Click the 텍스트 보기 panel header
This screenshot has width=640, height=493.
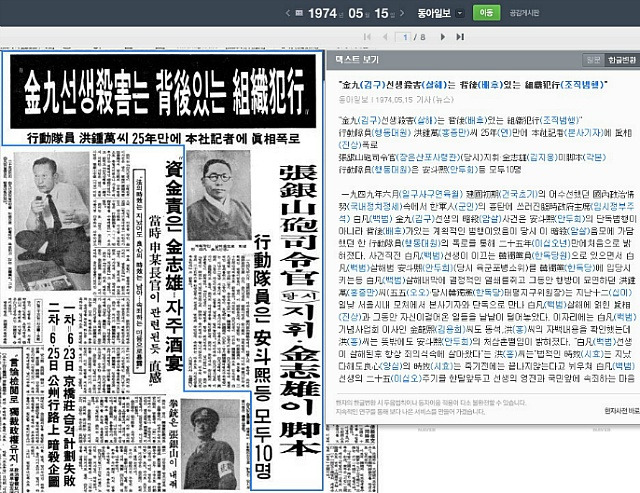[357, 60]
